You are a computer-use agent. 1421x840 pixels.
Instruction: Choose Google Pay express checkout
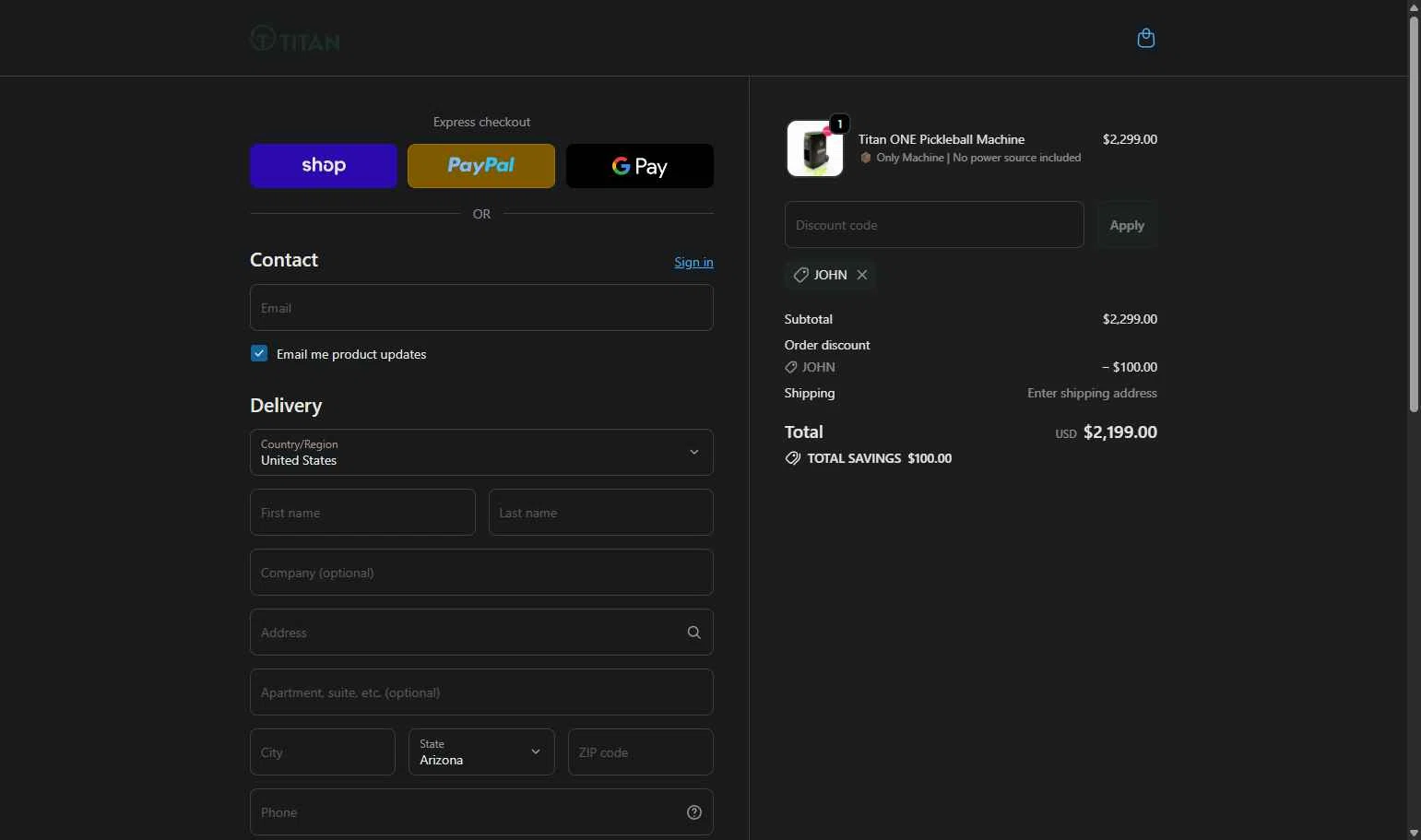coord(640,166)
